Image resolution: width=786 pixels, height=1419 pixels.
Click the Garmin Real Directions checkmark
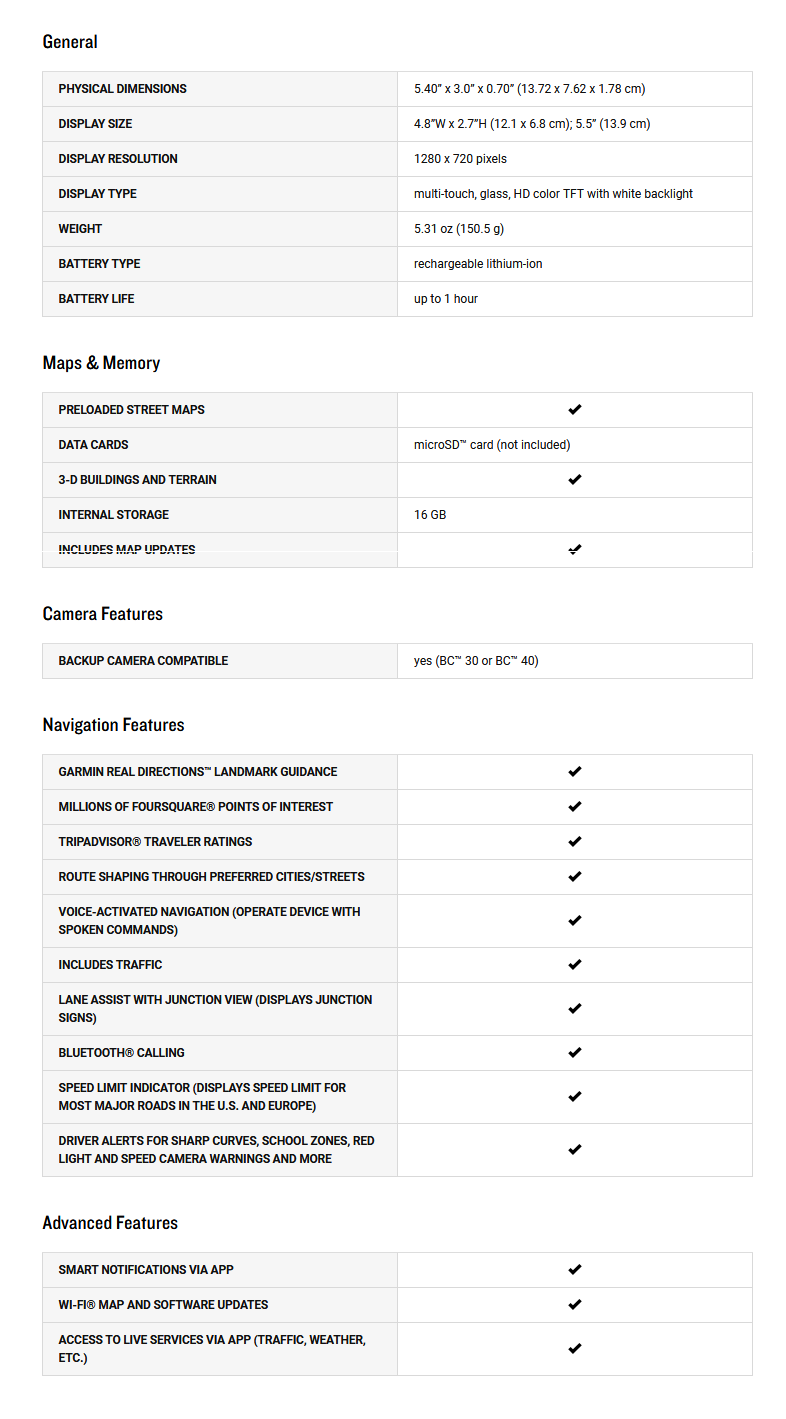[575, 772]
